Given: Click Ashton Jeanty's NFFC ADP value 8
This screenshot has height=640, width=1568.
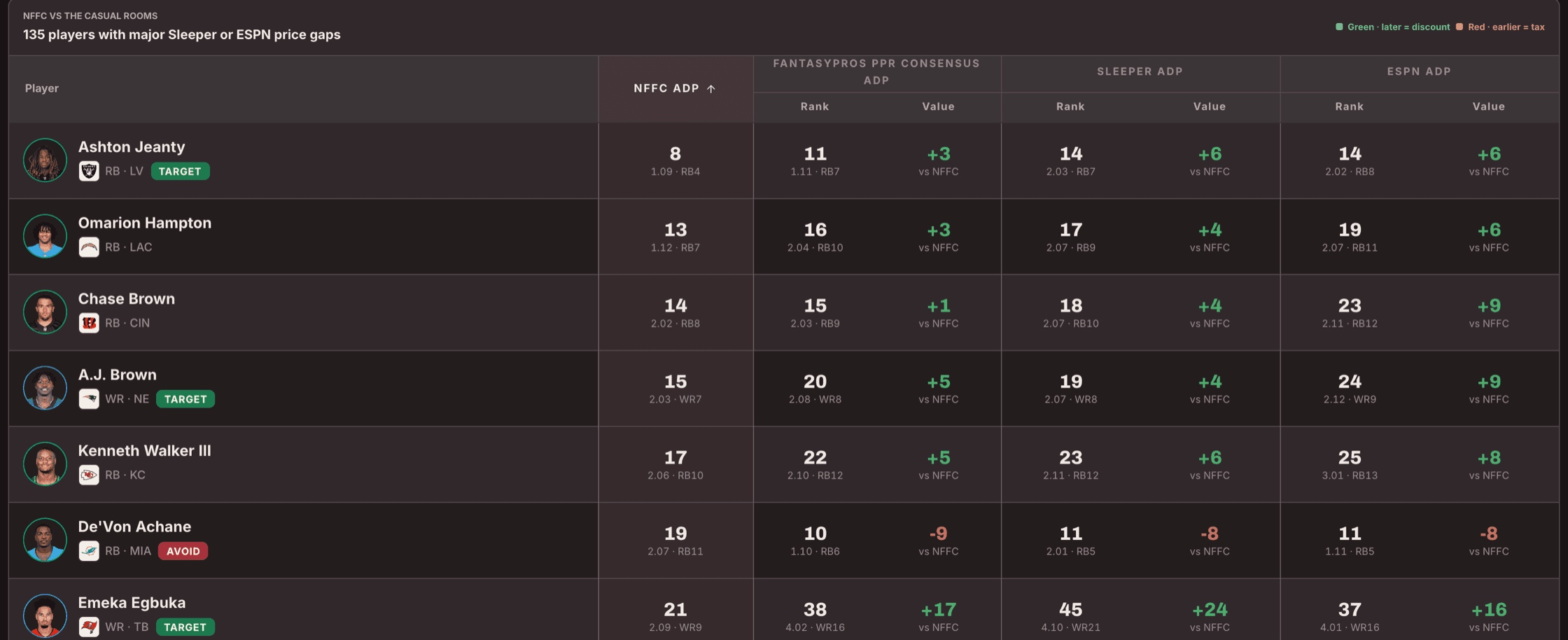Looking at the screenshot, I should click(x=675, y=154).
